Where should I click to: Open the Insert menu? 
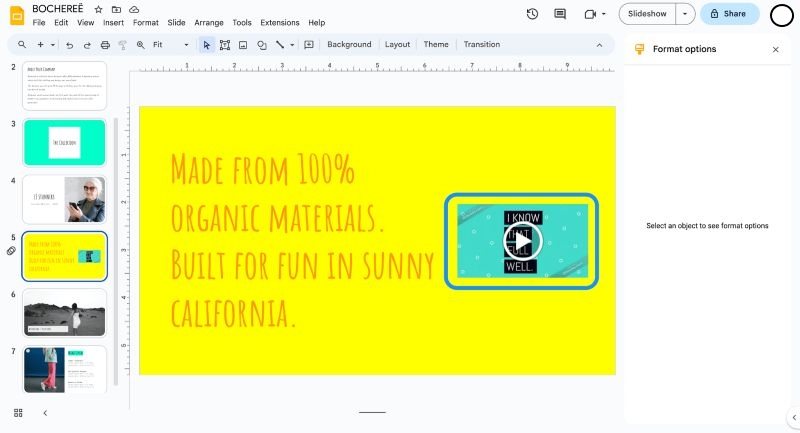[113, 22]
